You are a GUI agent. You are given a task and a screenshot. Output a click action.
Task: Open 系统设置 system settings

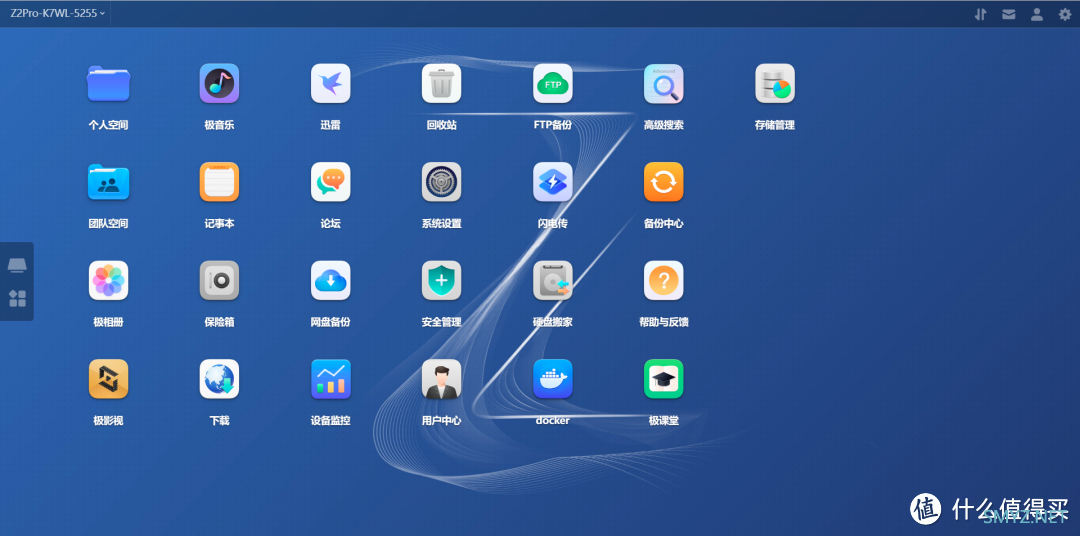(442, 182)
